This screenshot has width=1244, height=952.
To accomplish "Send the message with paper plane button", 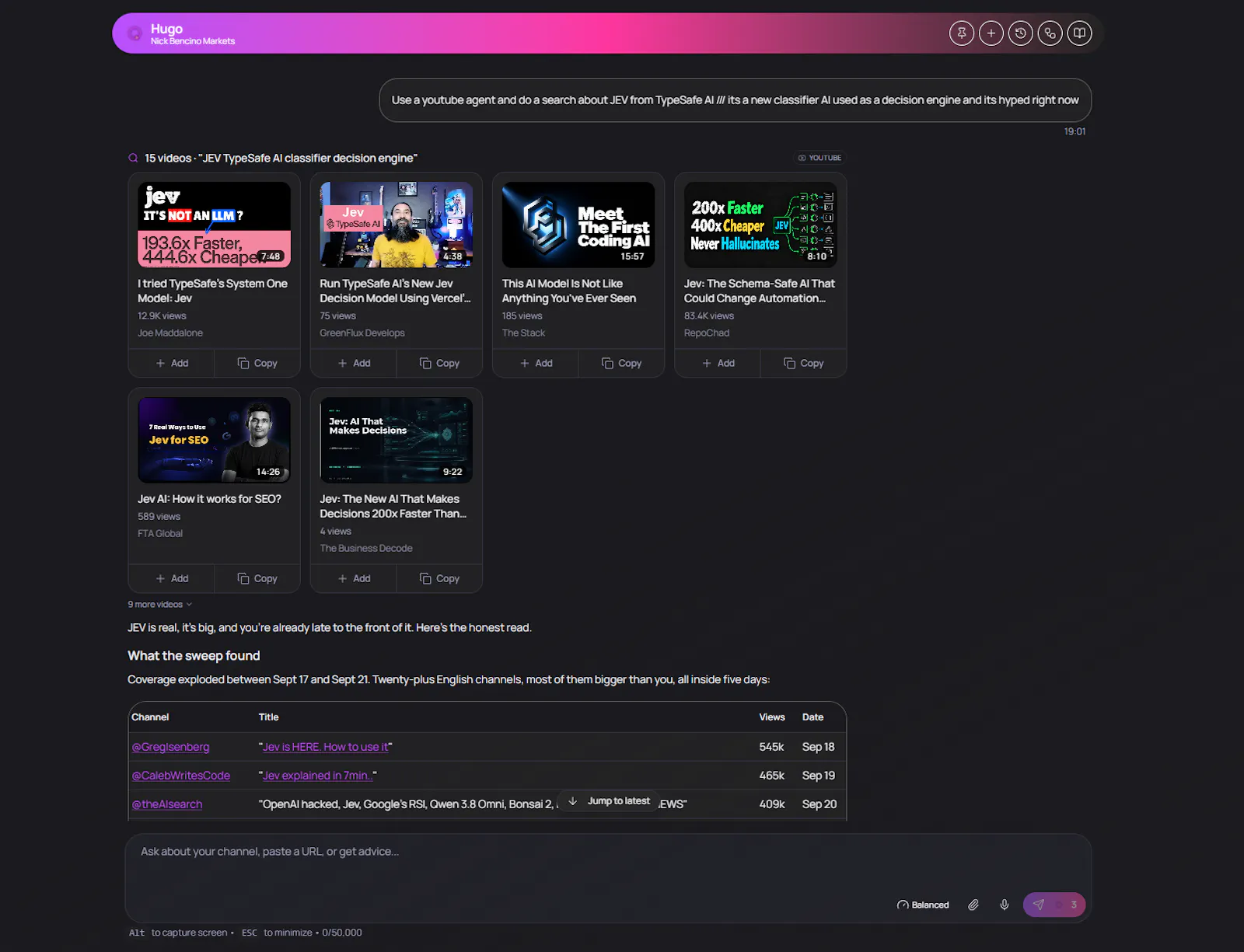I will [x=1054, y=905].
